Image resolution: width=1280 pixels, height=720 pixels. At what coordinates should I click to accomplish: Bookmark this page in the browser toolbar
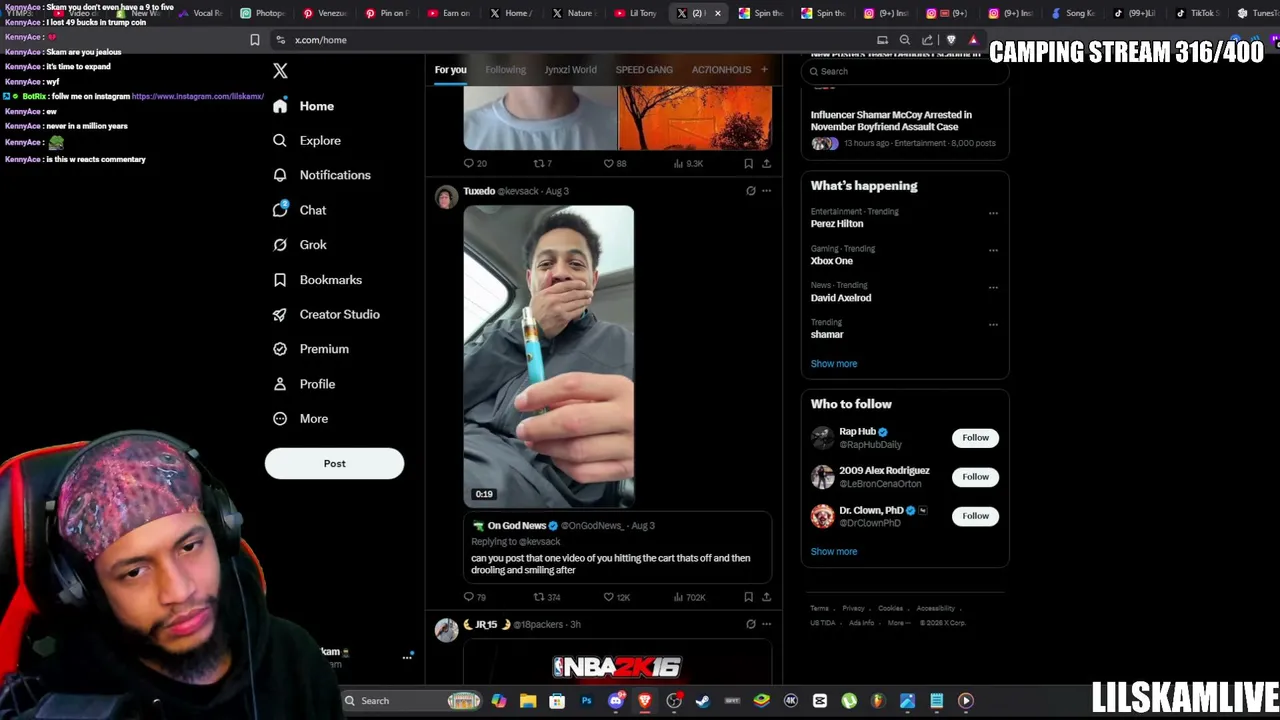[x=255, y=40]
